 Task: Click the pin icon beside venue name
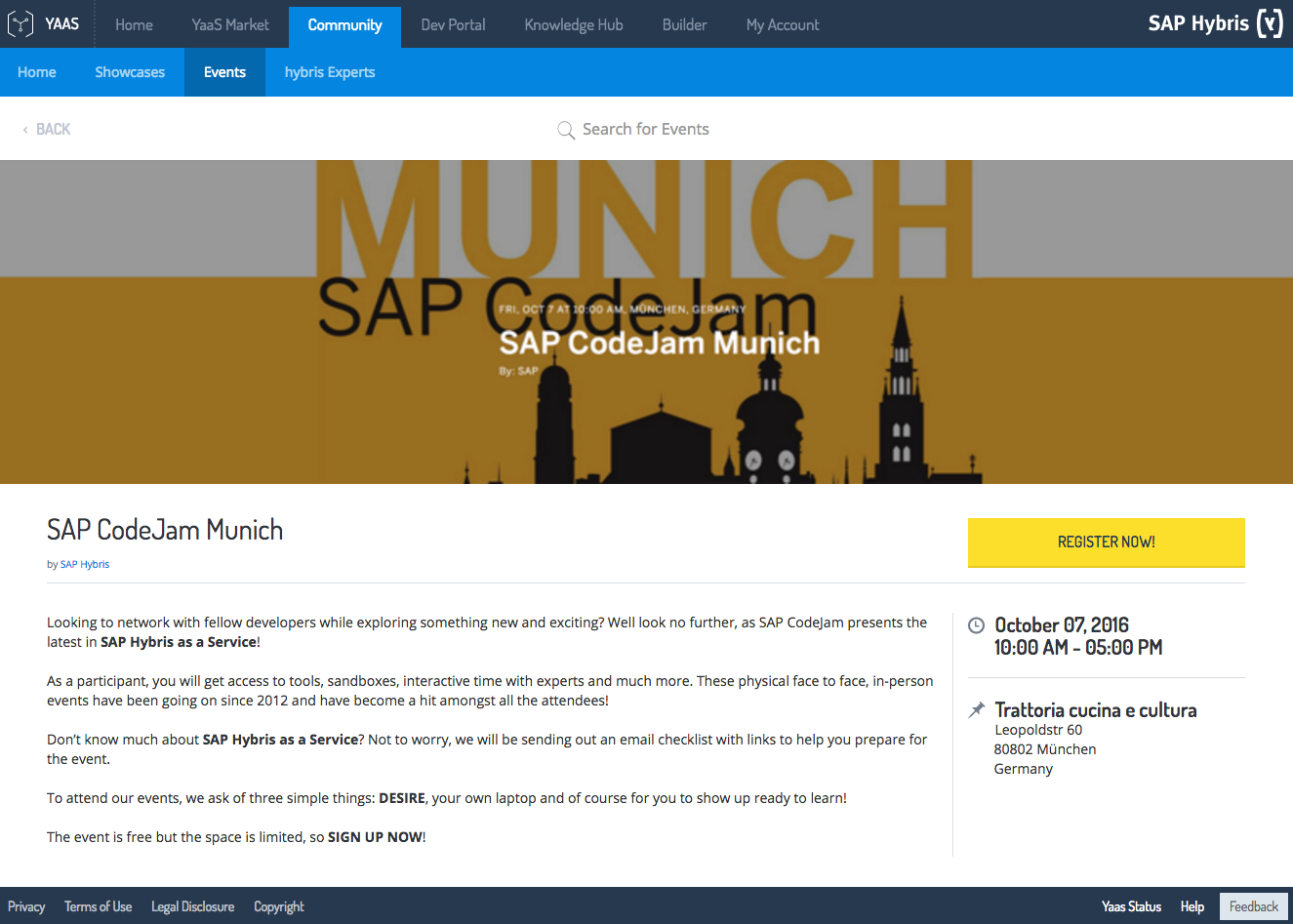[976, 710]
